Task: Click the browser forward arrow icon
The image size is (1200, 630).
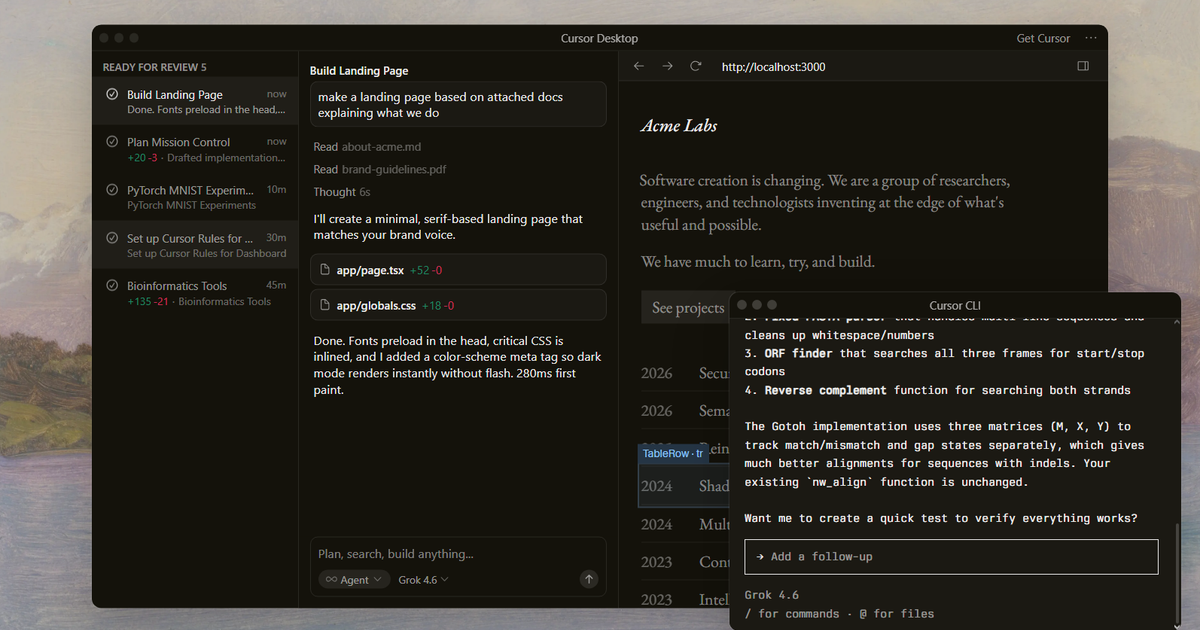Action: pos(667,66)
